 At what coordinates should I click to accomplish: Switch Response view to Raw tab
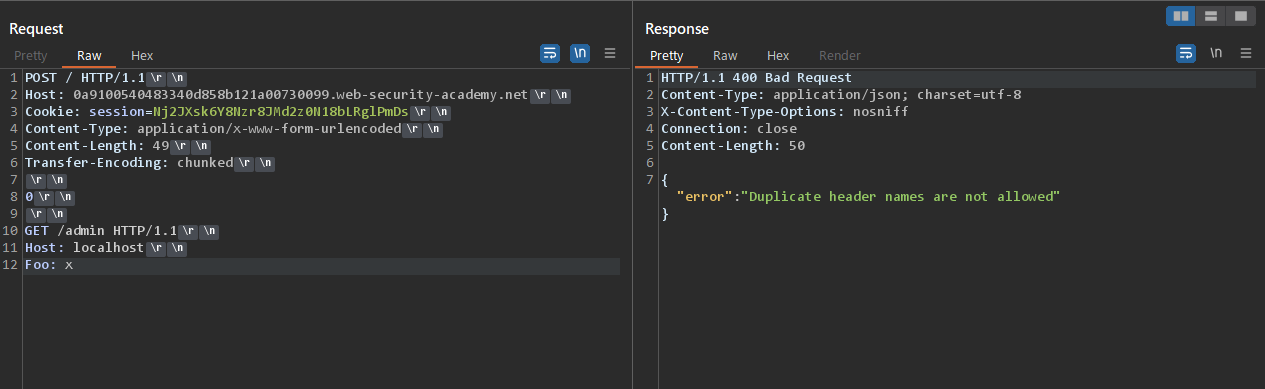tap(725, 55)
